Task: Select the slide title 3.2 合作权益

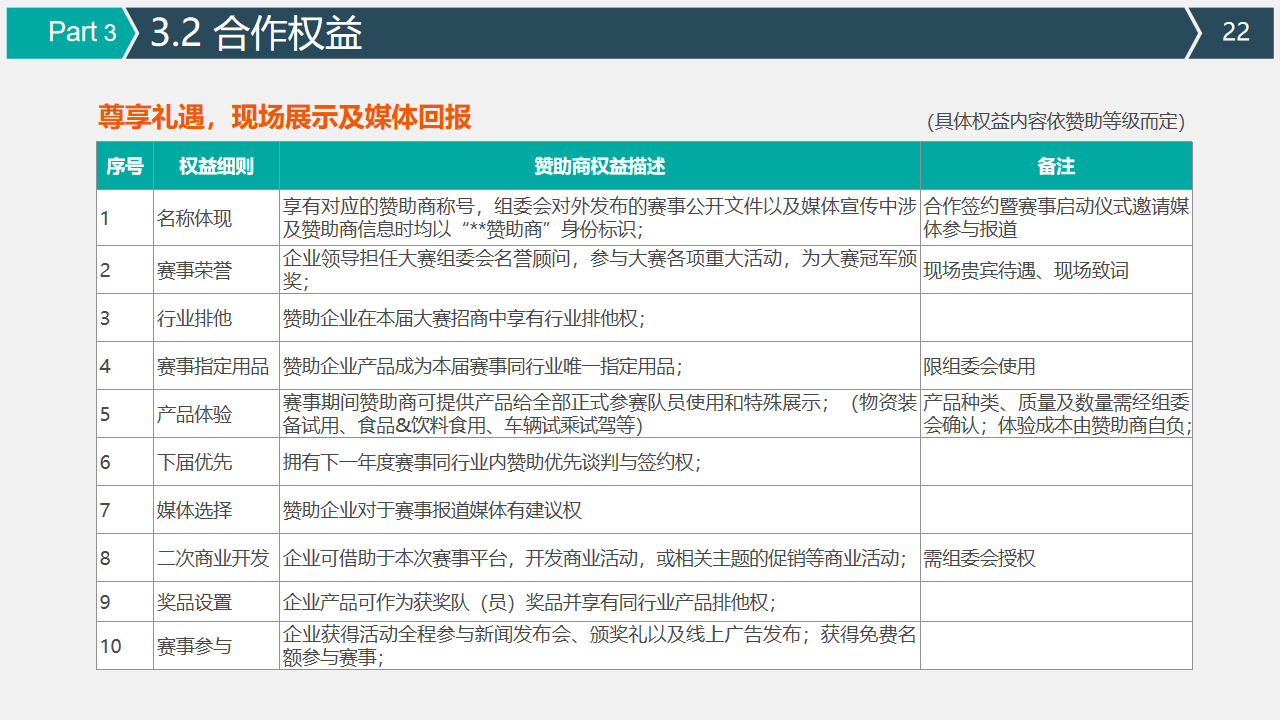Action: [x=256, y=33]
